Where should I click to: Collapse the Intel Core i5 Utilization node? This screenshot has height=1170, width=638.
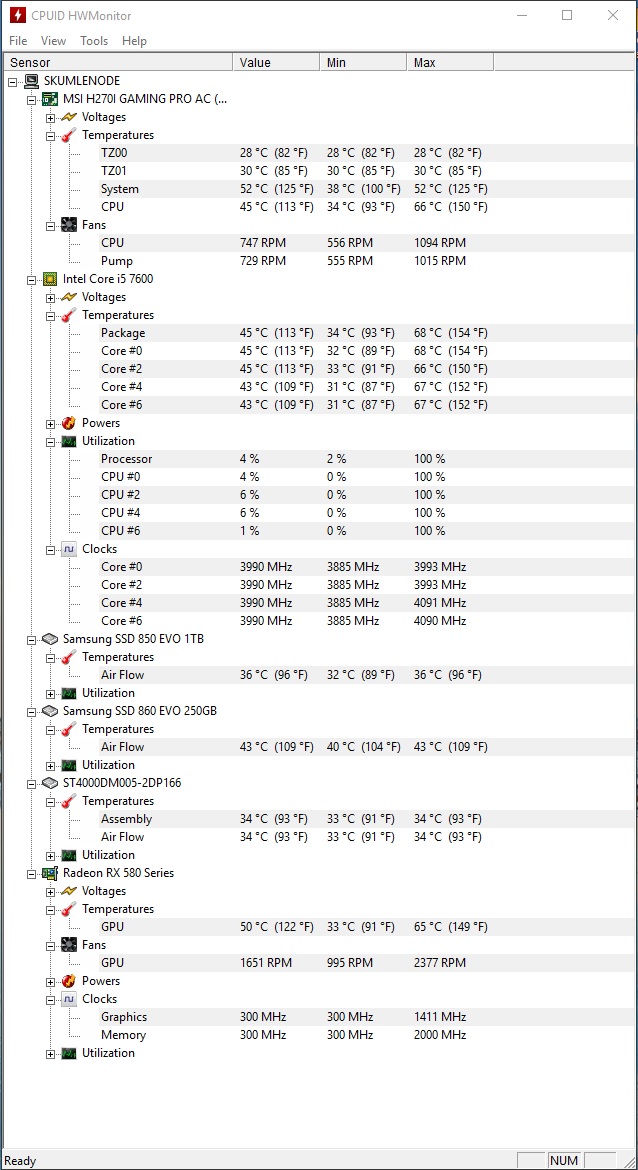(x=50, y=441)
